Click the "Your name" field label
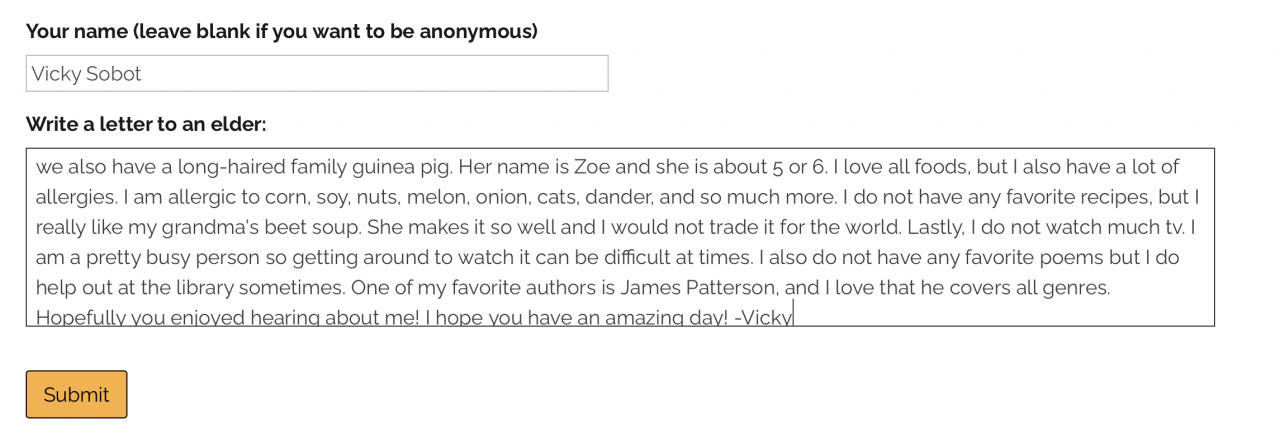The image size is (1280, 433). 281,31
